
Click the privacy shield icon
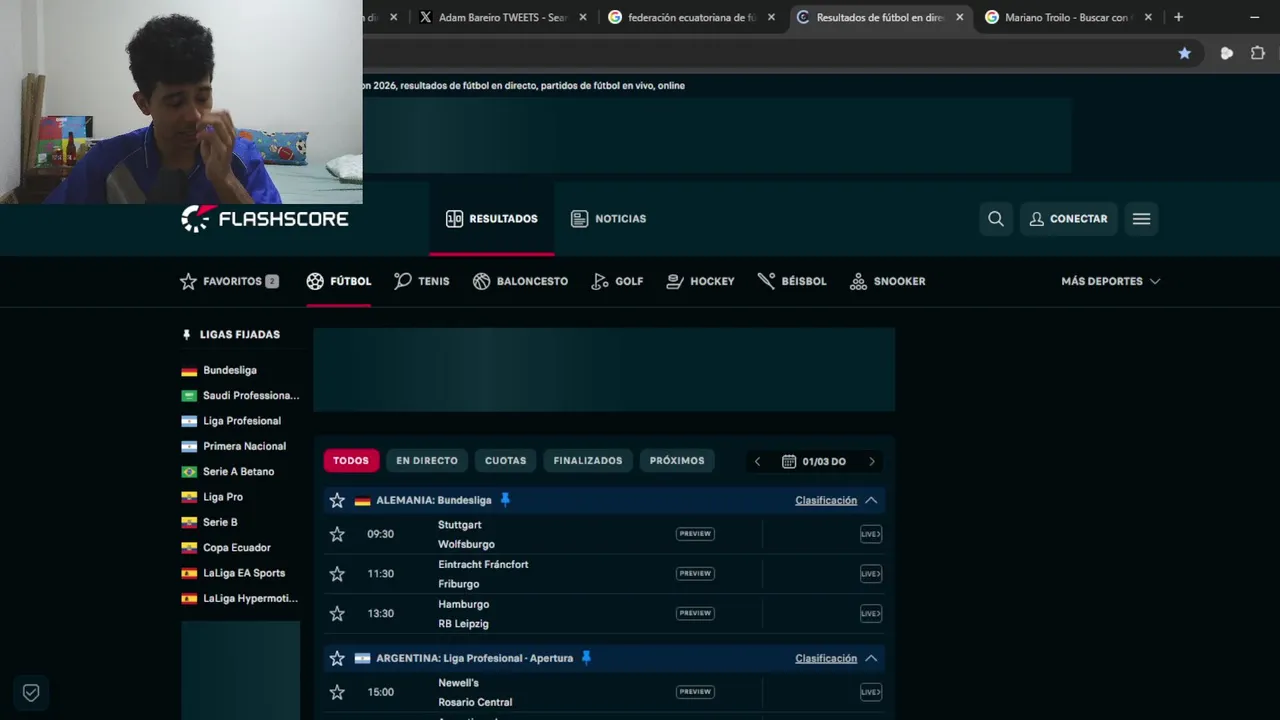(x=31, y=692)
